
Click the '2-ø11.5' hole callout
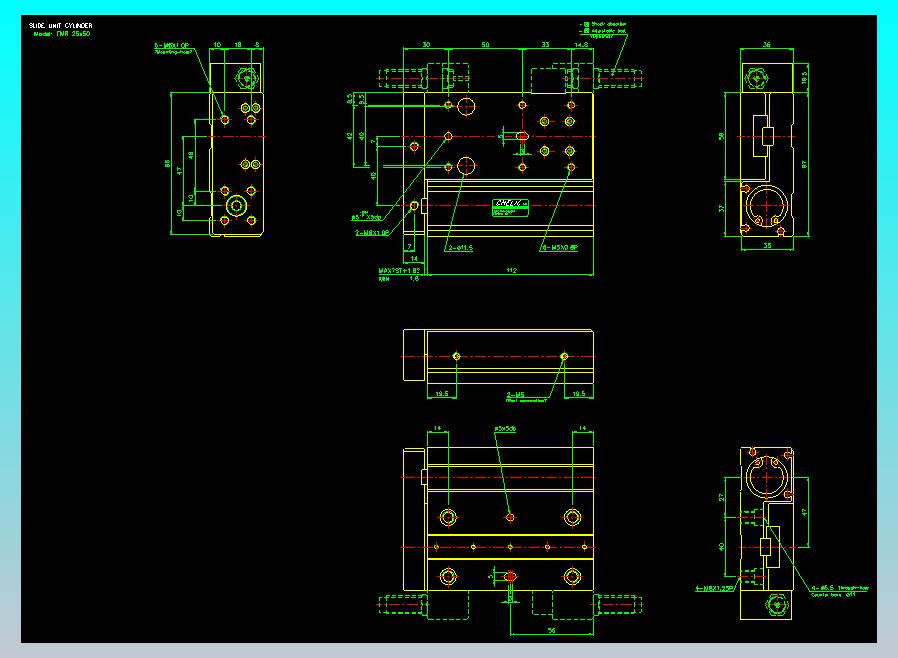(460, 248)
